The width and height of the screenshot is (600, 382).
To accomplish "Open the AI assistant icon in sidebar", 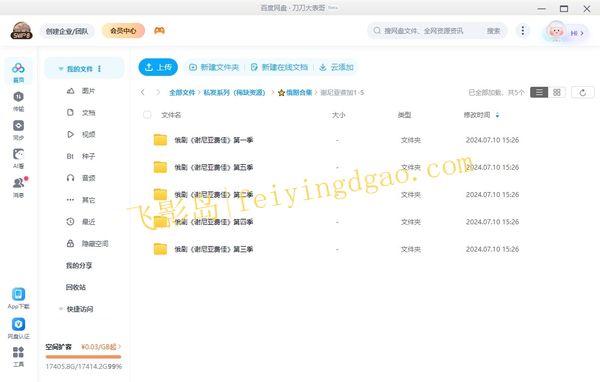I will click(x=18, y=154).
